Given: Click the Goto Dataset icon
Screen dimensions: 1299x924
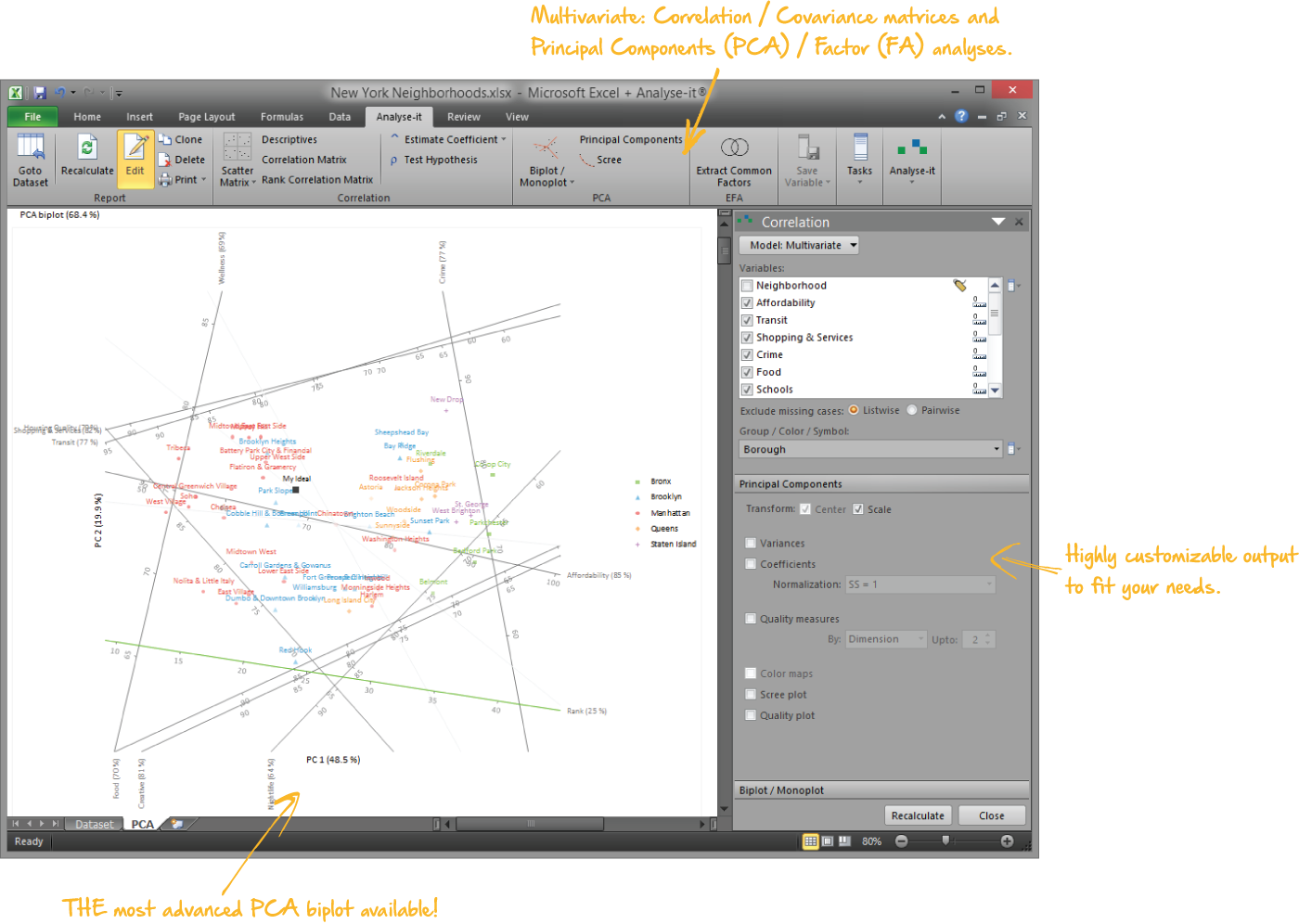Looking at the screenshot, I should [x=31, y=148].
